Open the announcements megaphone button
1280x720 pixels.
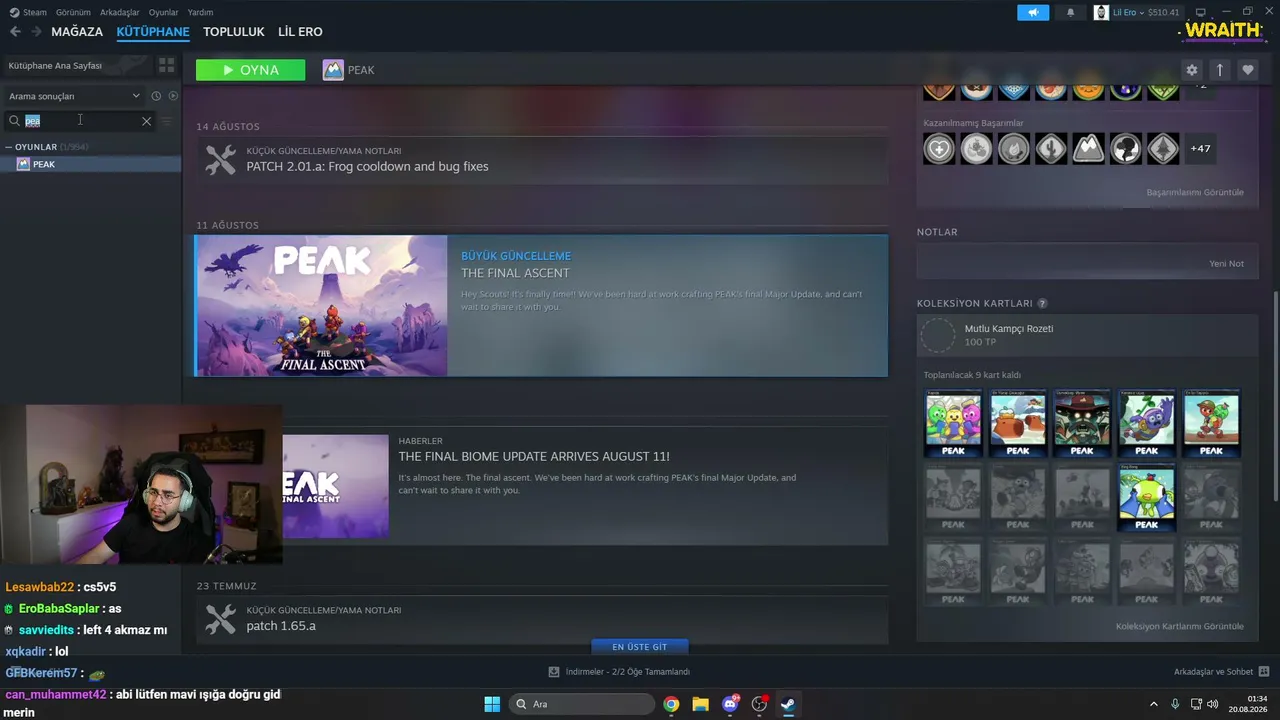tap(1033, 12)
